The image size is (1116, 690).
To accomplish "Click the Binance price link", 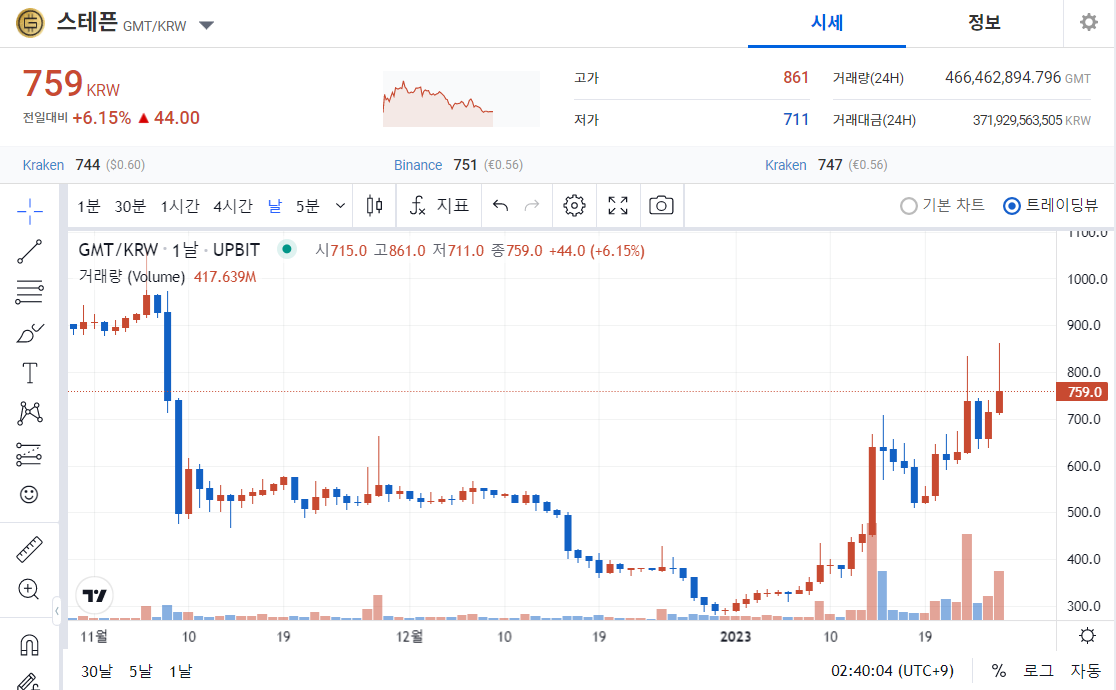I will pyautogui.click(x=418, y=165).
